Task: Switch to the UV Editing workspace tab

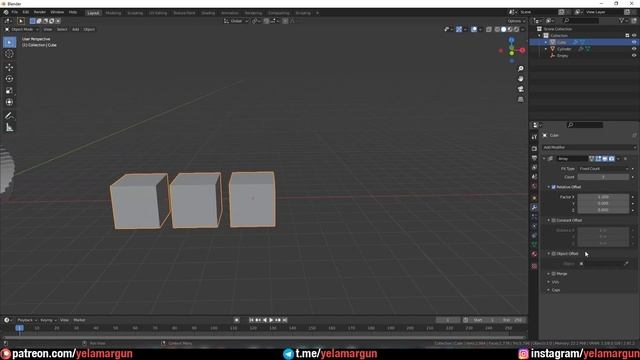Action: tap(158, 13)
